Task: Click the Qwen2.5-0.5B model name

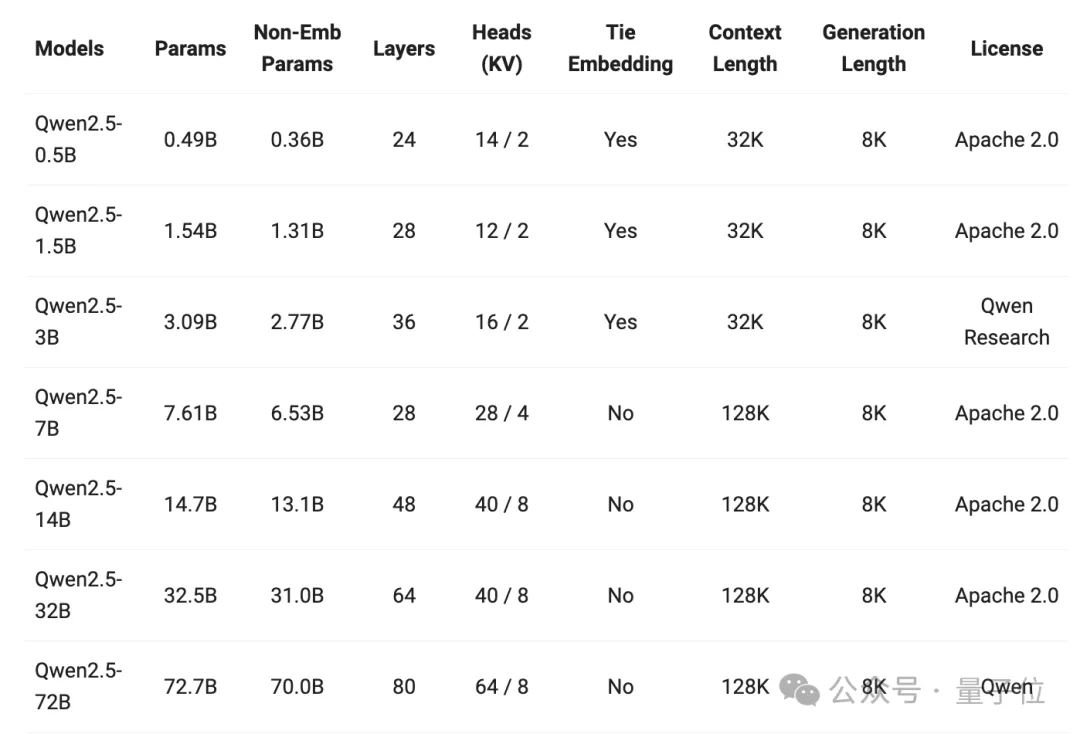Action: [x=79, y=139]
